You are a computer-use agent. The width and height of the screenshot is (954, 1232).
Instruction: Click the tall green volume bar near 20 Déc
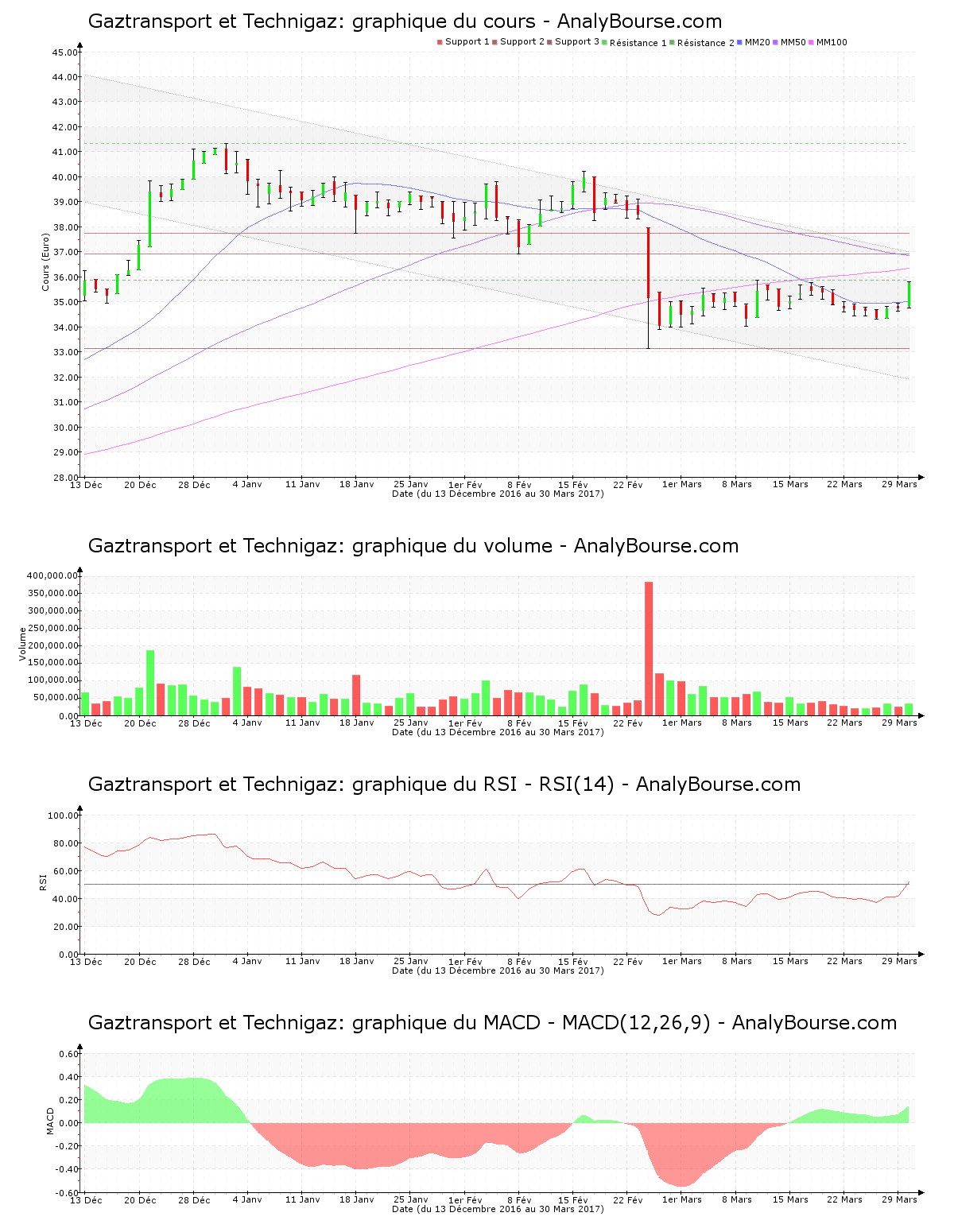pos(150,683)
